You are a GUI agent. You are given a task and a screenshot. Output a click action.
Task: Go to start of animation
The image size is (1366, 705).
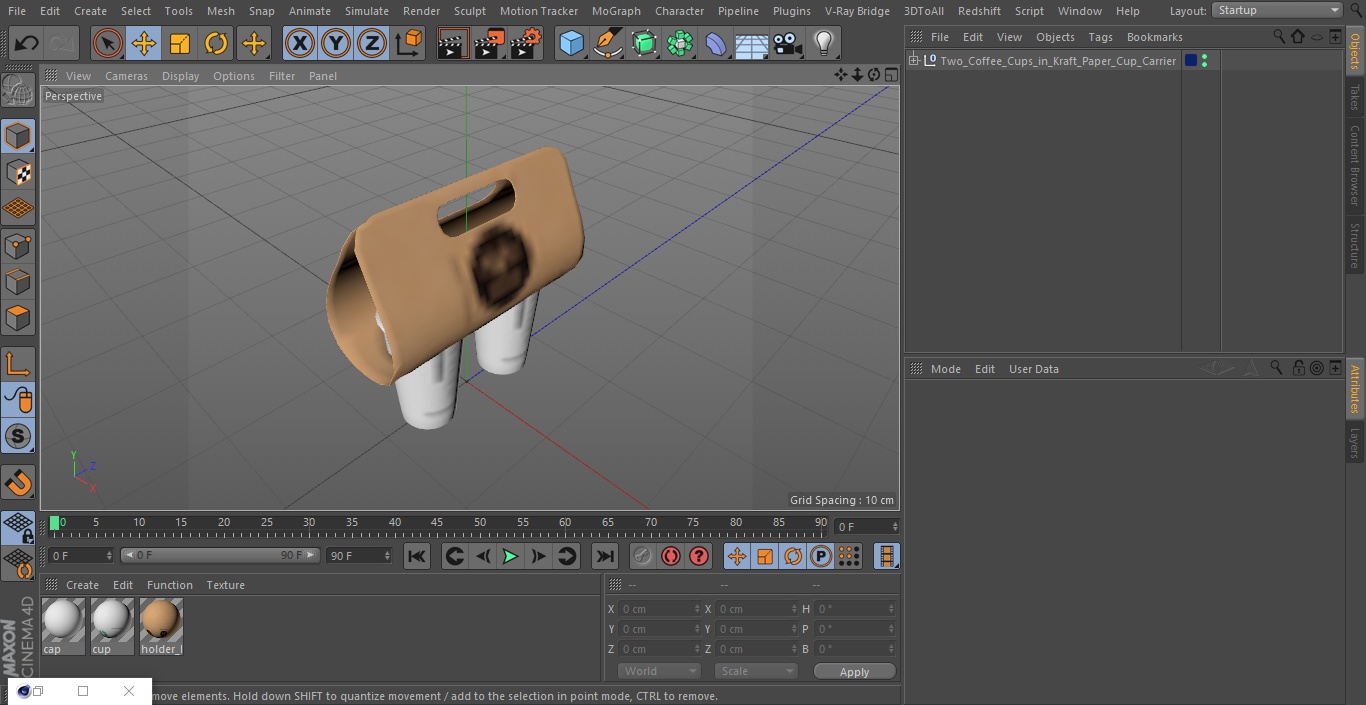[x=417, y=556]
